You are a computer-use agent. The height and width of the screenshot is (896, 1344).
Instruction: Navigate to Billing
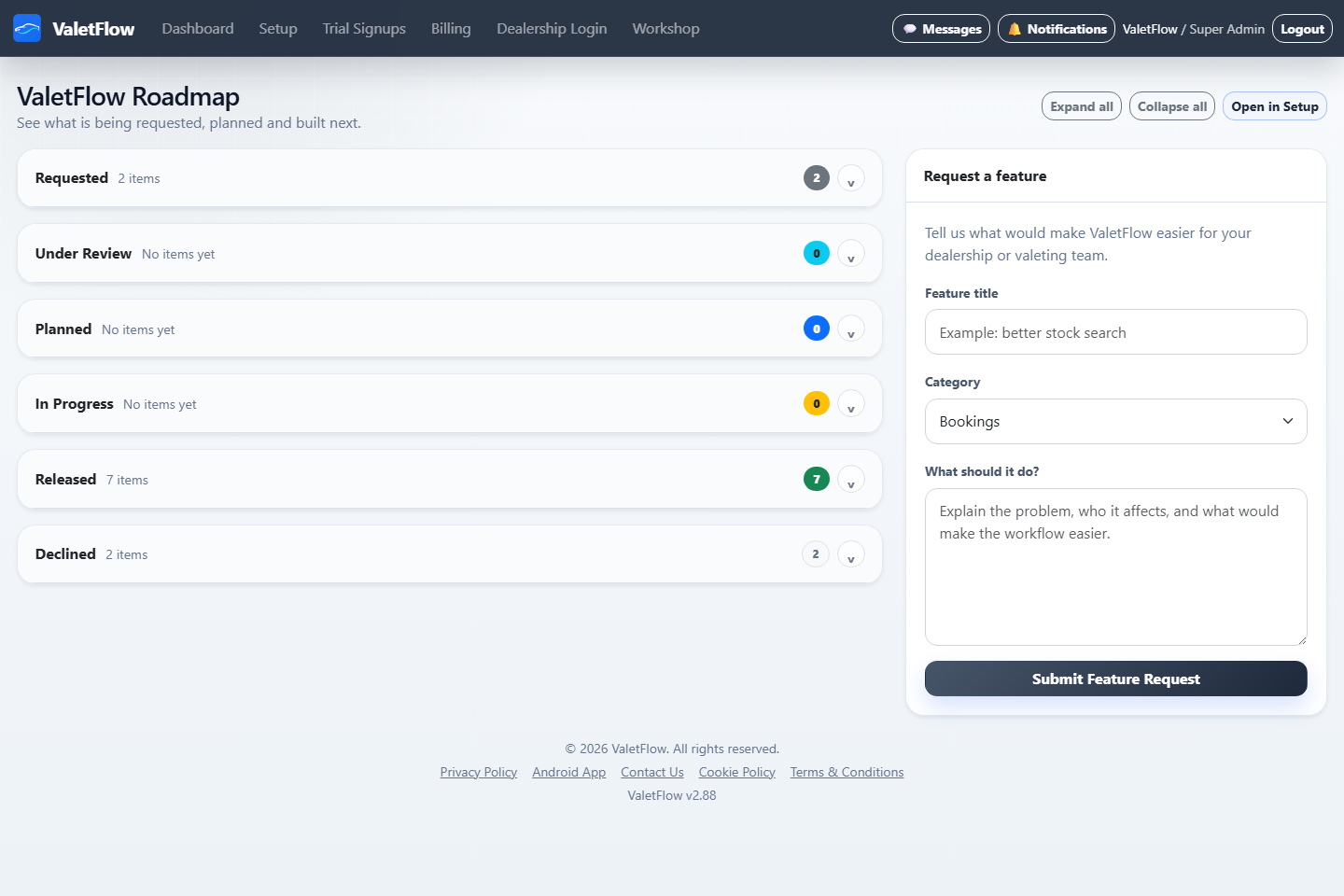coord(451,28)
